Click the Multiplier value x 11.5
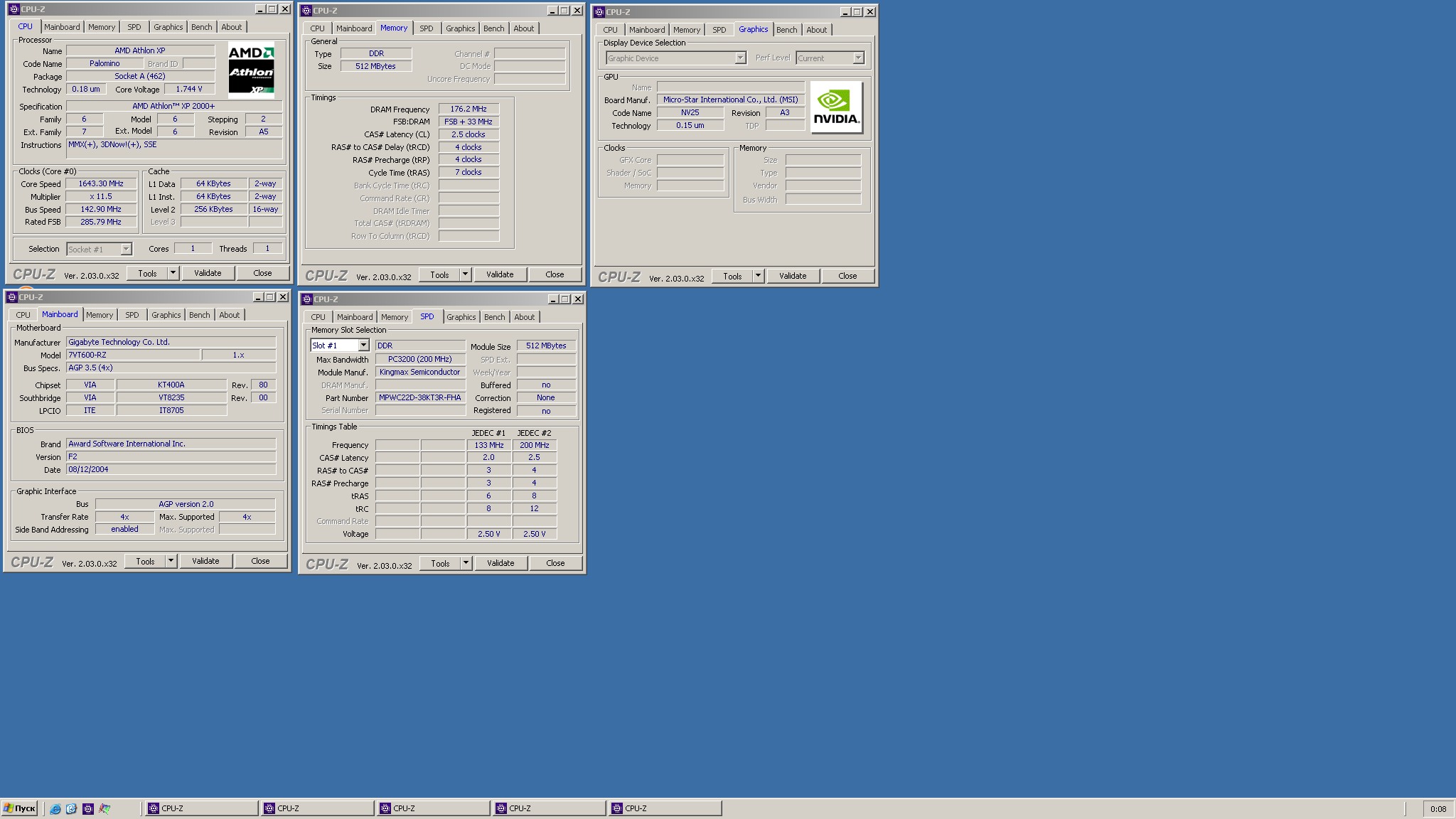This screenshot has height=819, width=1456. (x=101, y=197)
